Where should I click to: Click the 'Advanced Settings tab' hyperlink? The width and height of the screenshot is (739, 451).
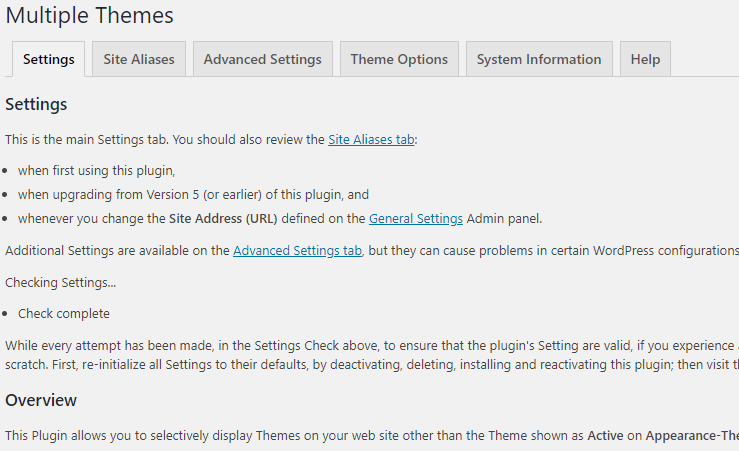(297, 250)
